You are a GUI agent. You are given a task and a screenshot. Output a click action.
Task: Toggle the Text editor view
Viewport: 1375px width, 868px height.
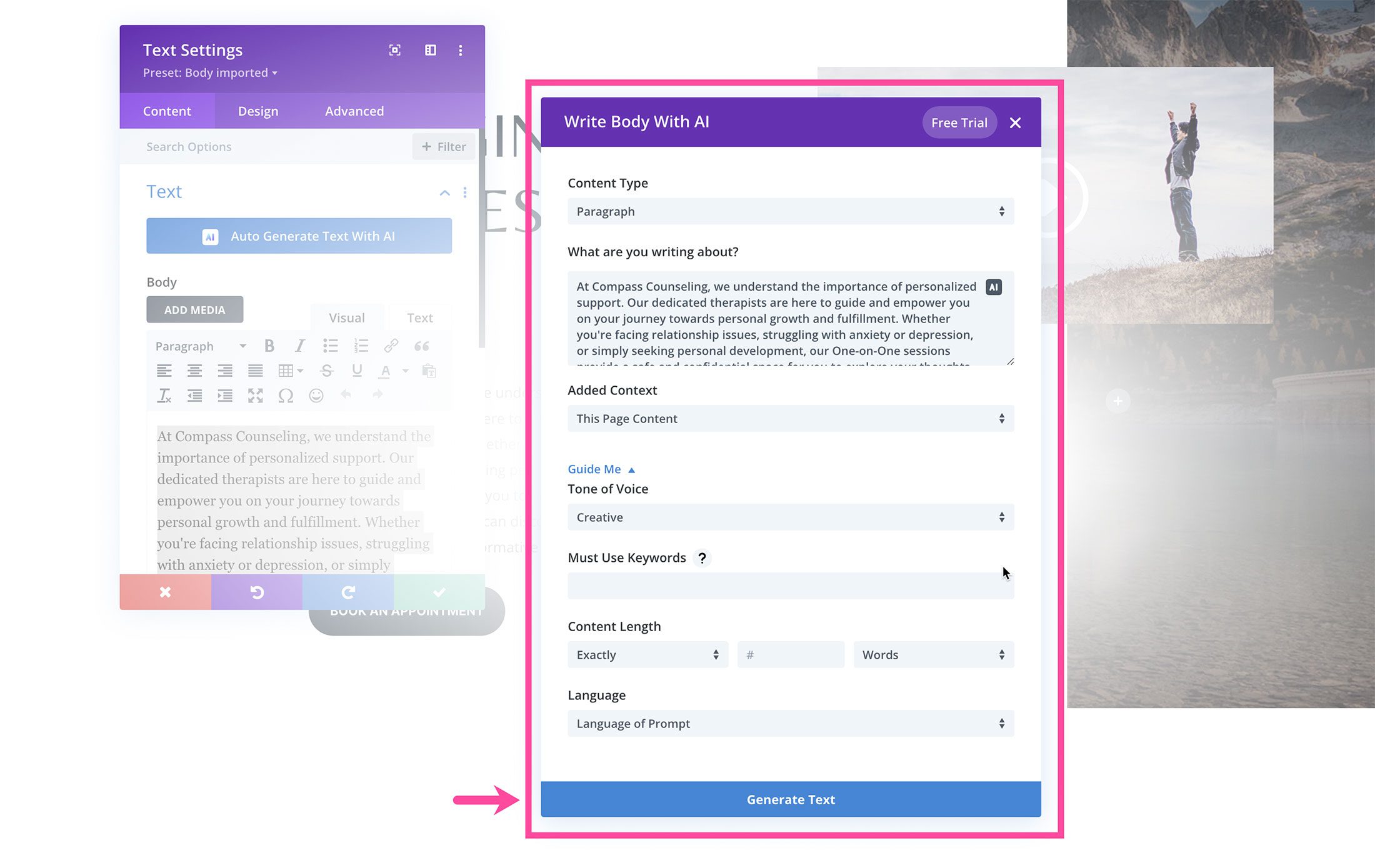coord(419,316)
